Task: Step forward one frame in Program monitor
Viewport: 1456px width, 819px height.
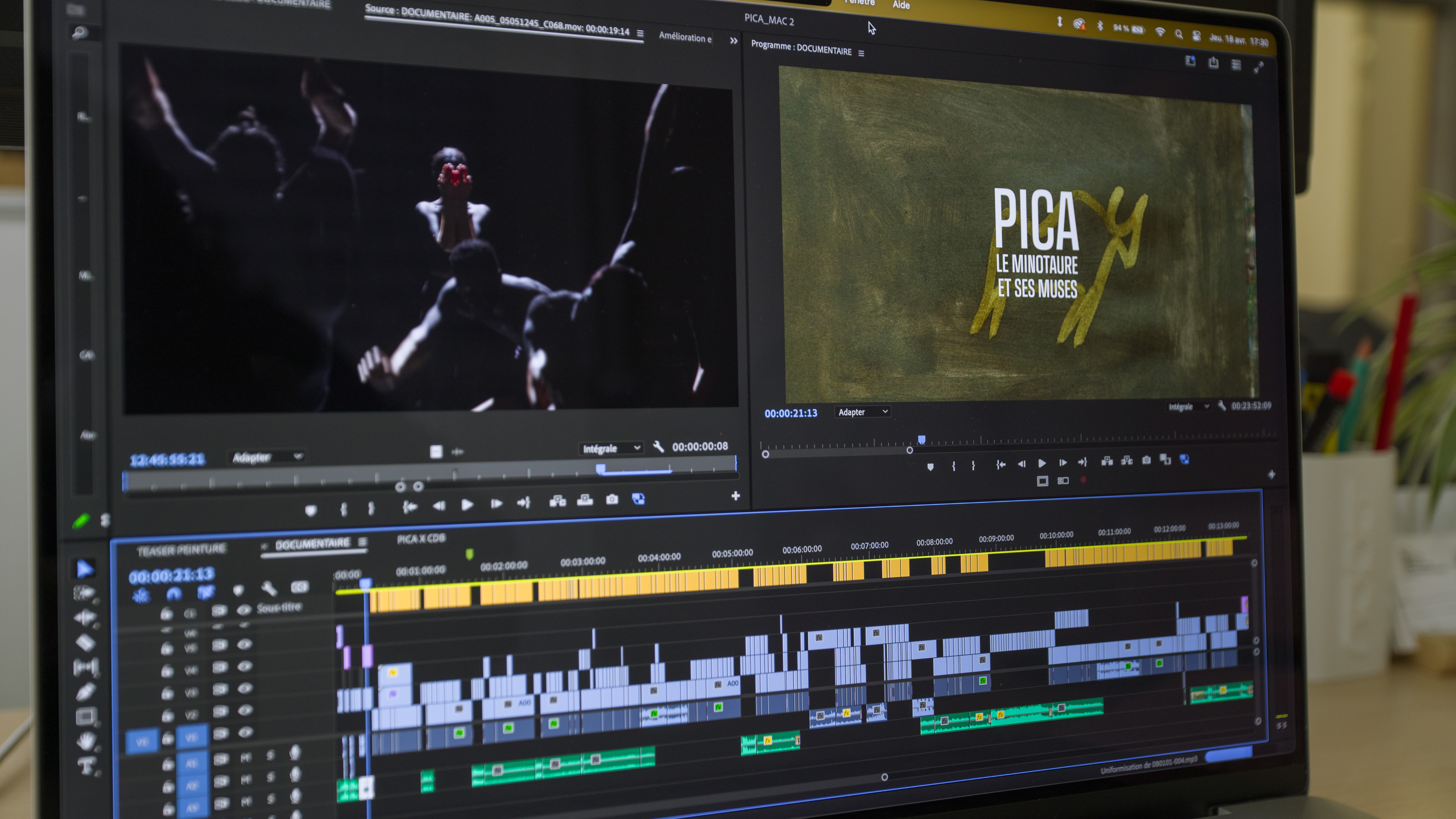Action: pos(1063,463)
